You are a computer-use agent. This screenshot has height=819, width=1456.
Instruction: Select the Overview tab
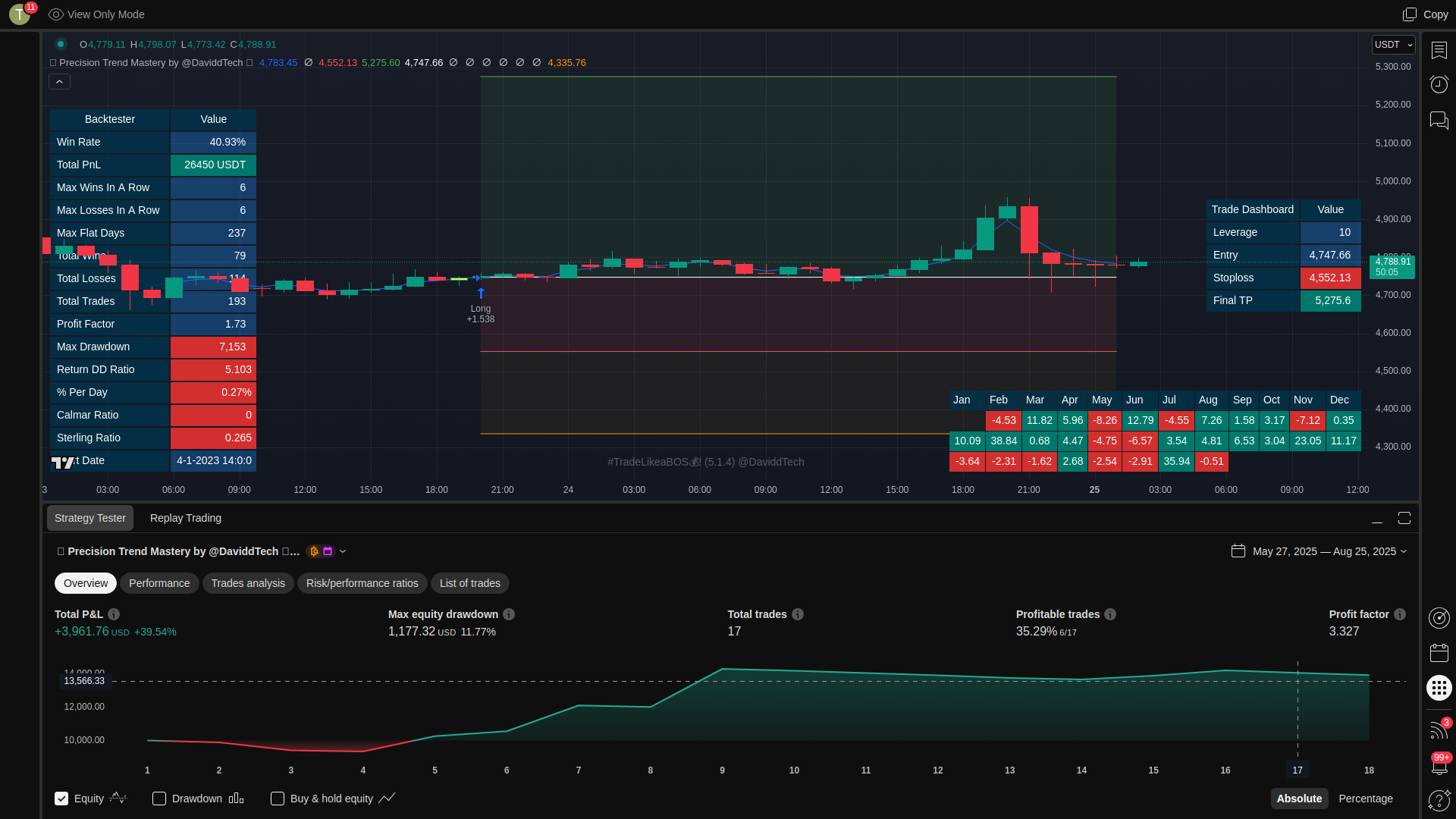click(x=86, y=583)
